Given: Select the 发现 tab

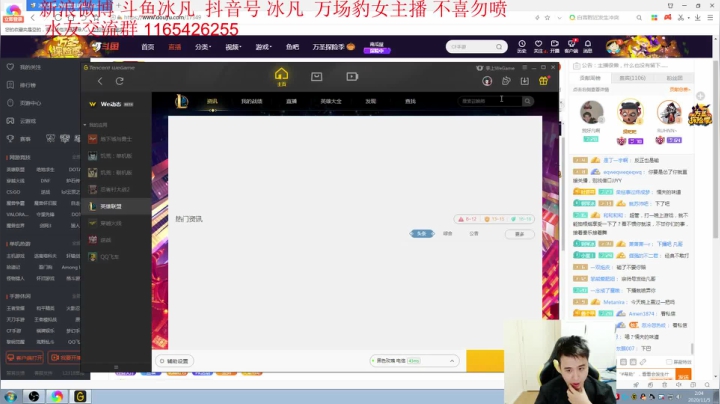Looking at the screenshot, I should (x=371, y=101).
